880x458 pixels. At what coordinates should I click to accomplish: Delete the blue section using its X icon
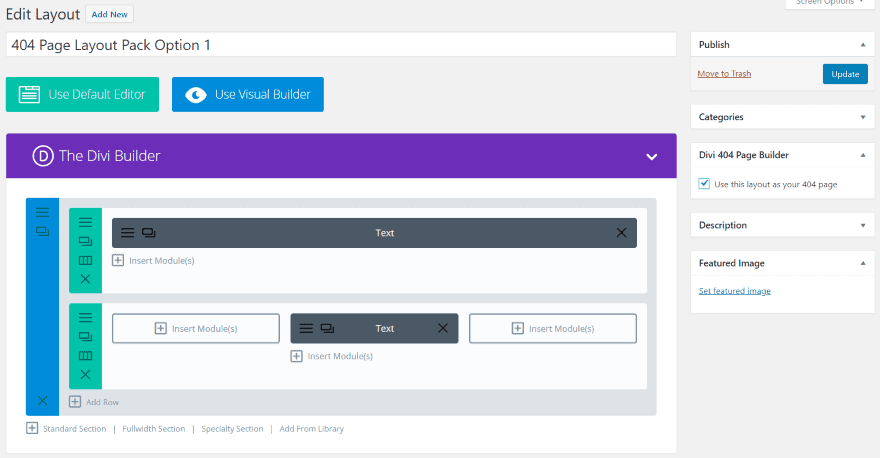42,400
